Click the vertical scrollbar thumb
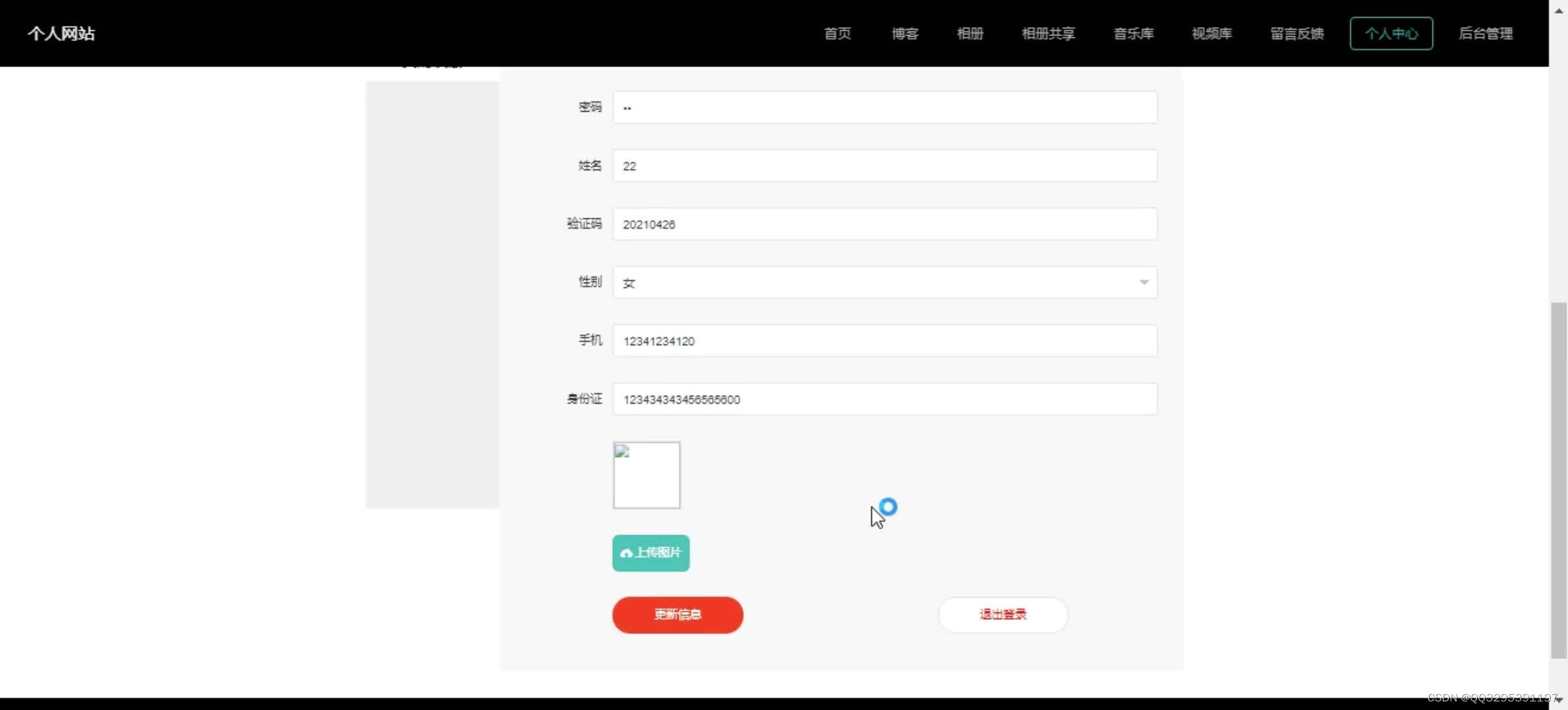1568x710 pixels. coord(1558,480)
